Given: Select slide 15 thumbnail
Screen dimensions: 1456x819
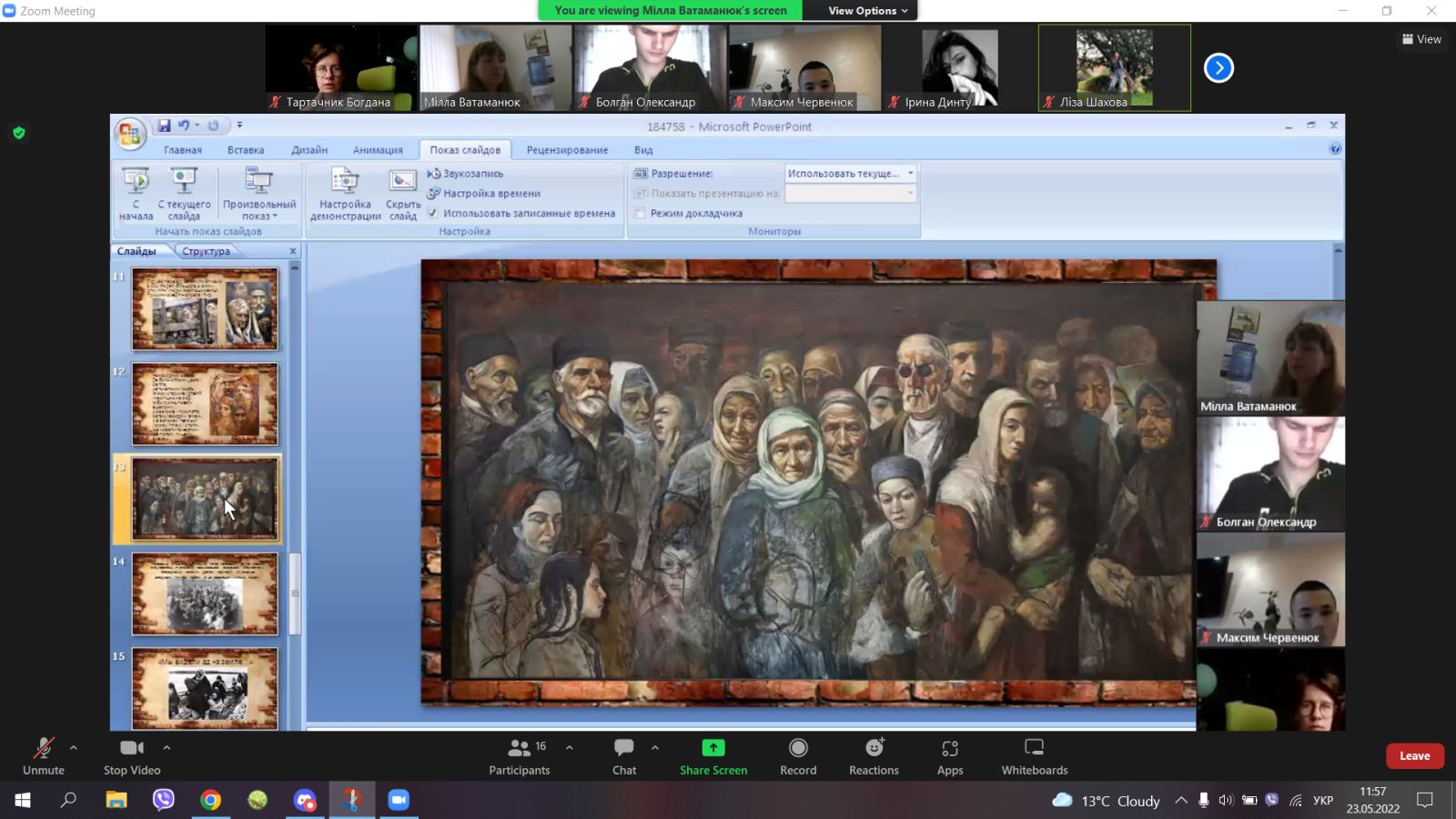Looking at the screenshot, I should tap(205, 688).
